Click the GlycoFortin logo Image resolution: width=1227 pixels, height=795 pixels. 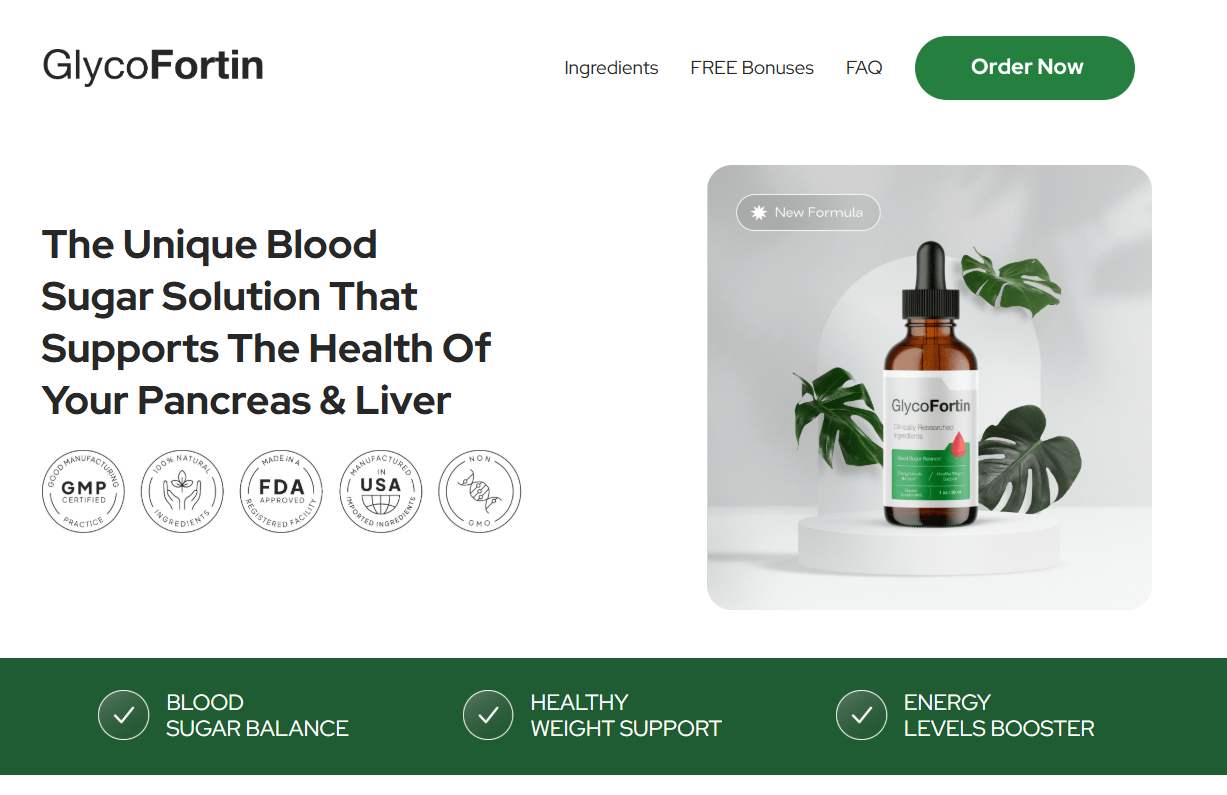[x=153, y=66]
